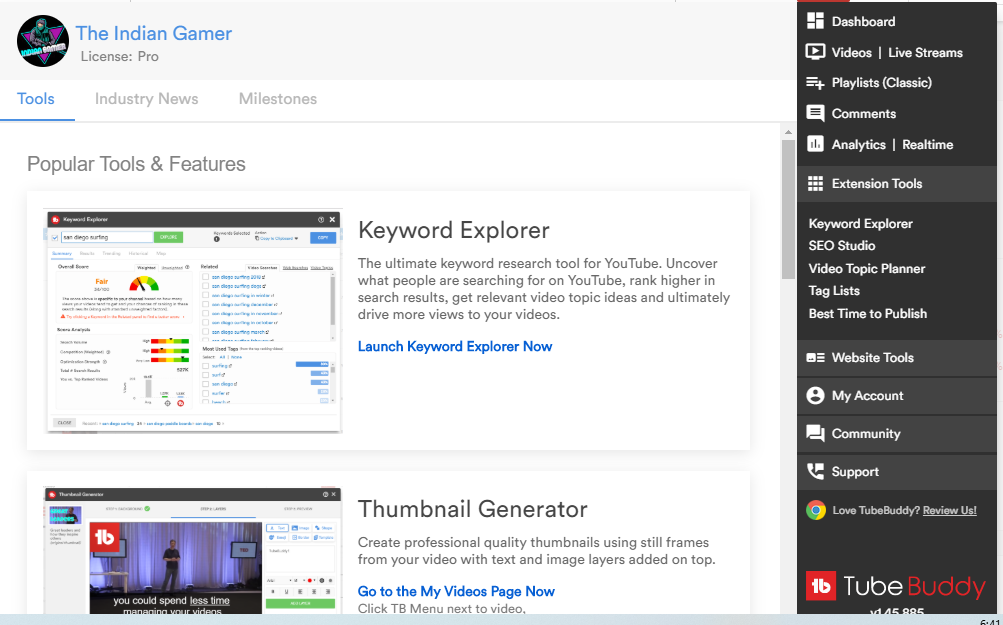Click the Review Us! link
Screen dimensions: 1003x625
point(949,510)
